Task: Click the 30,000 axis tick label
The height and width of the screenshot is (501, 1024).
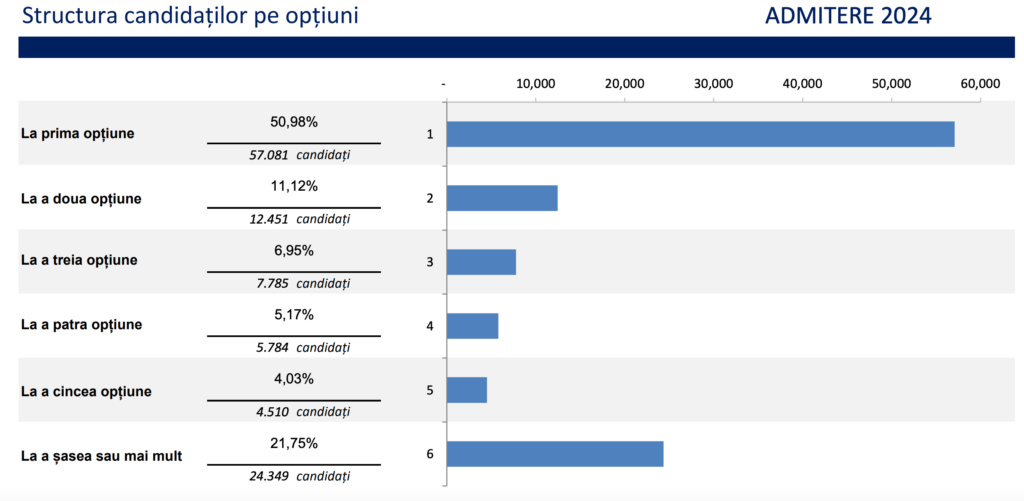Action: tap(714, 84)
